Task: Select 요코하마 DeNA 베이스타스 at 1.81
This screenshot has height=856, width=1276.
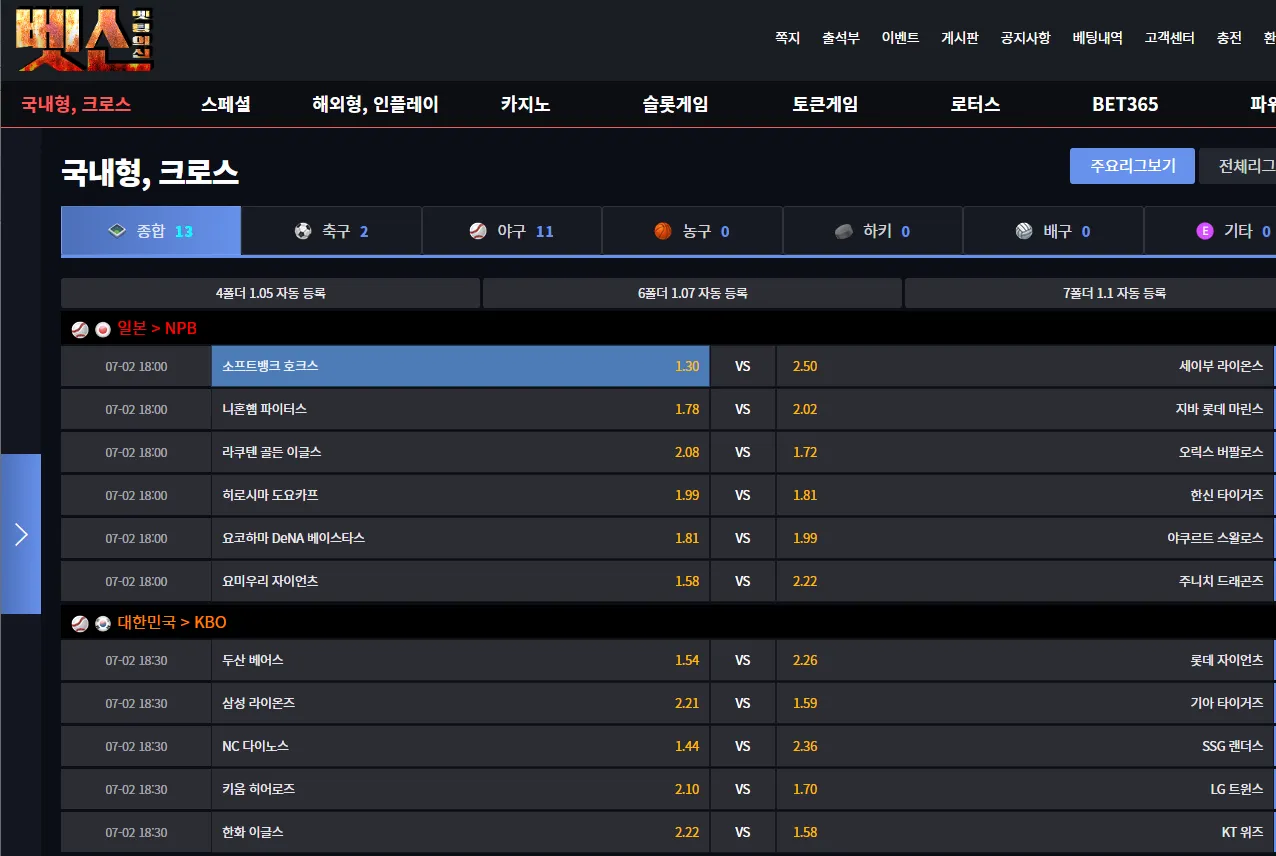Action: point(460,538)
